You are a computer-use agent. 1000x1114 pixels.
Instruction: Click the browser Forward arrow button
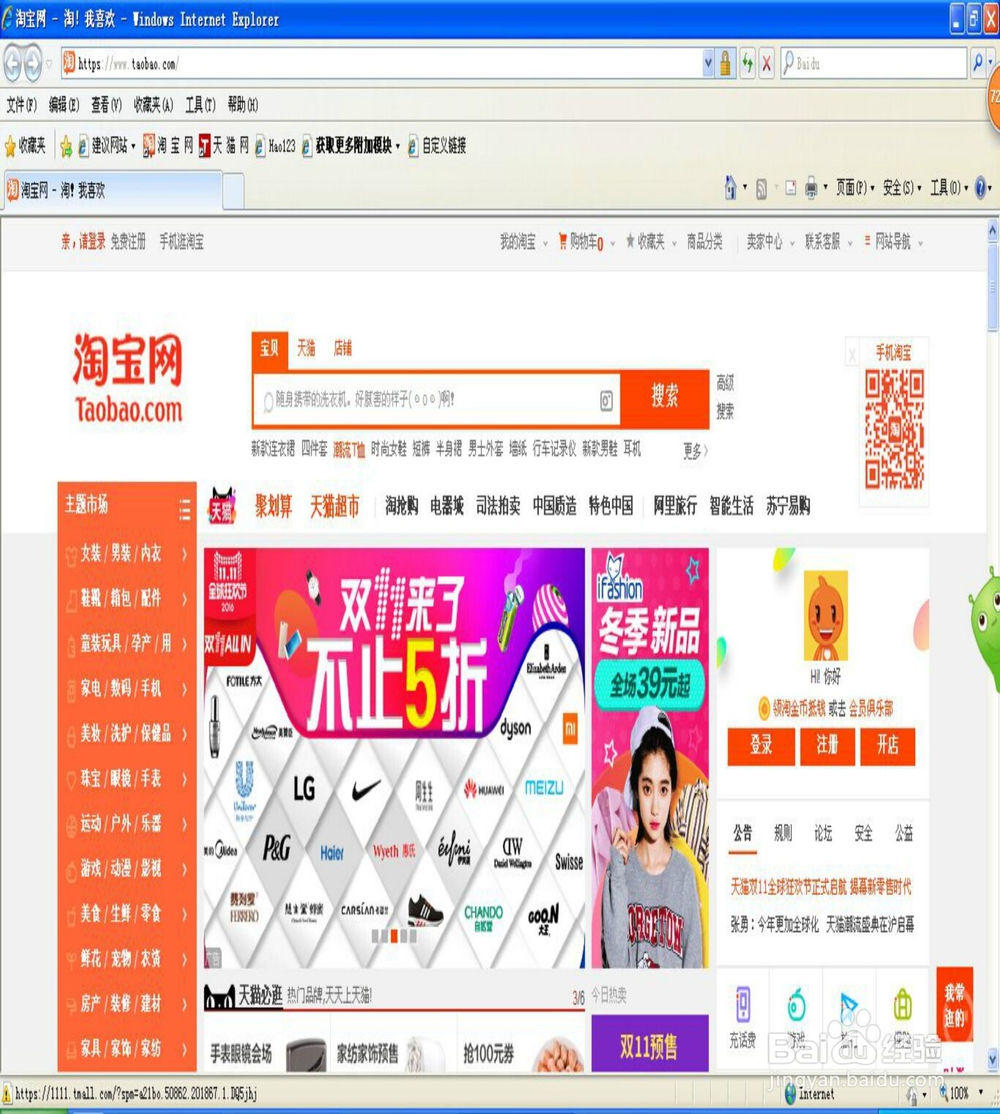click(33, 64)
